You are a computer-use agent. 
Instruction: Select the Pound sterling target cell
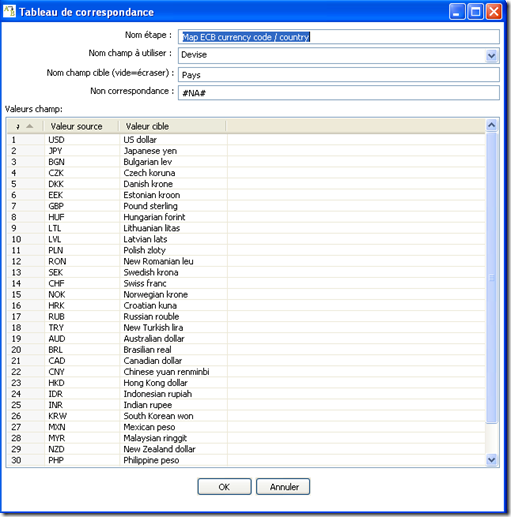tap(173, 206)
